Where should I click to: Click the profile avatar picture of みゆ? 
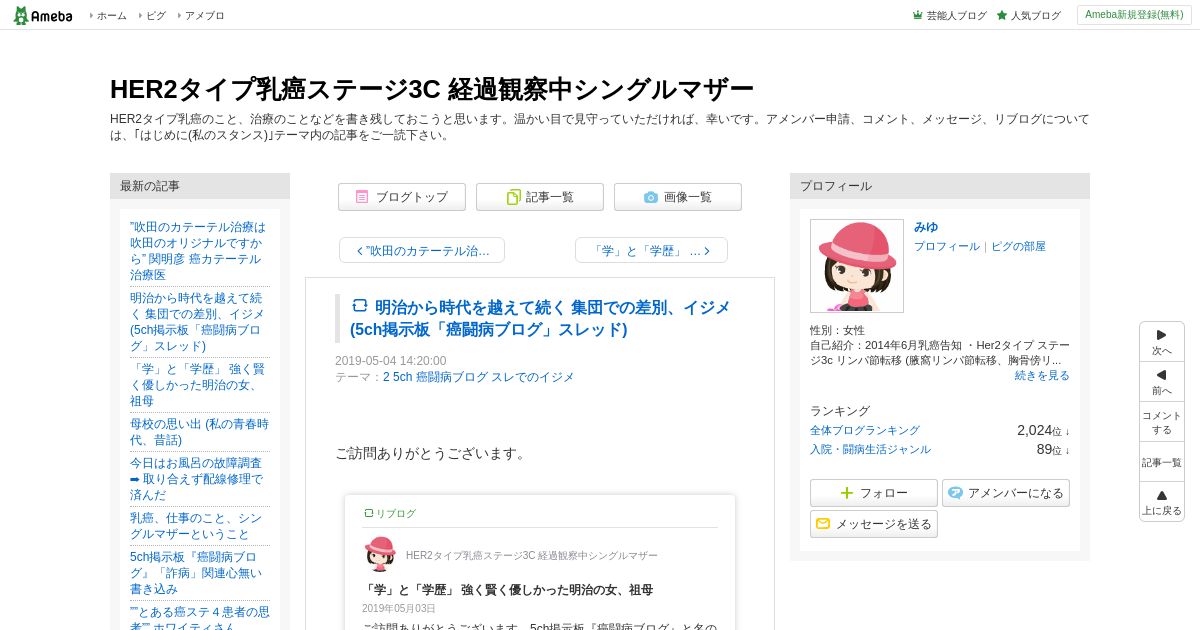click(x=857, y=266)
